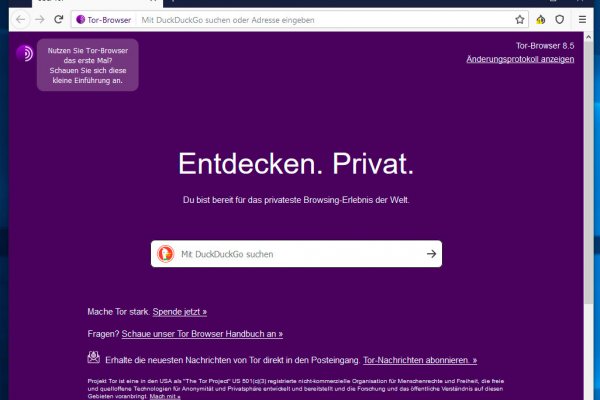
Task: Reload the current page
Action: click(x=59, y=19)
